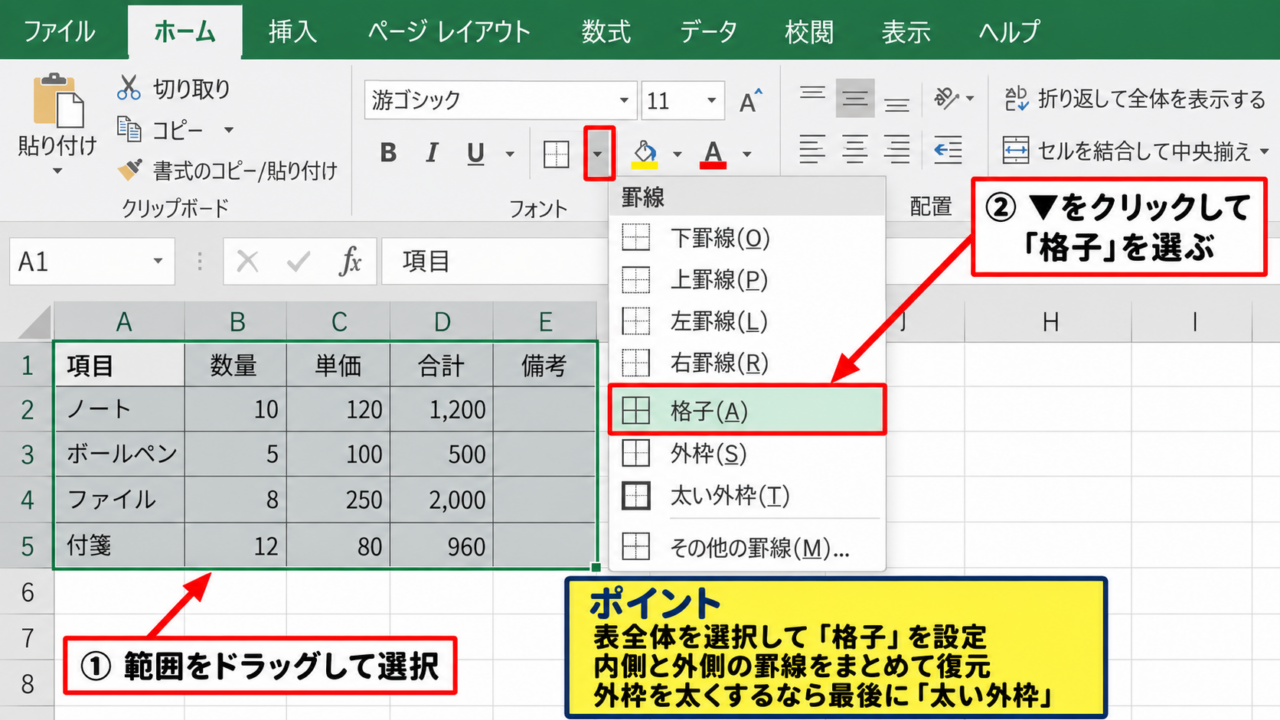1280x720 pixels.
Task: Select 右罫線(R) from border menu
Action: [x=747, y=362]
